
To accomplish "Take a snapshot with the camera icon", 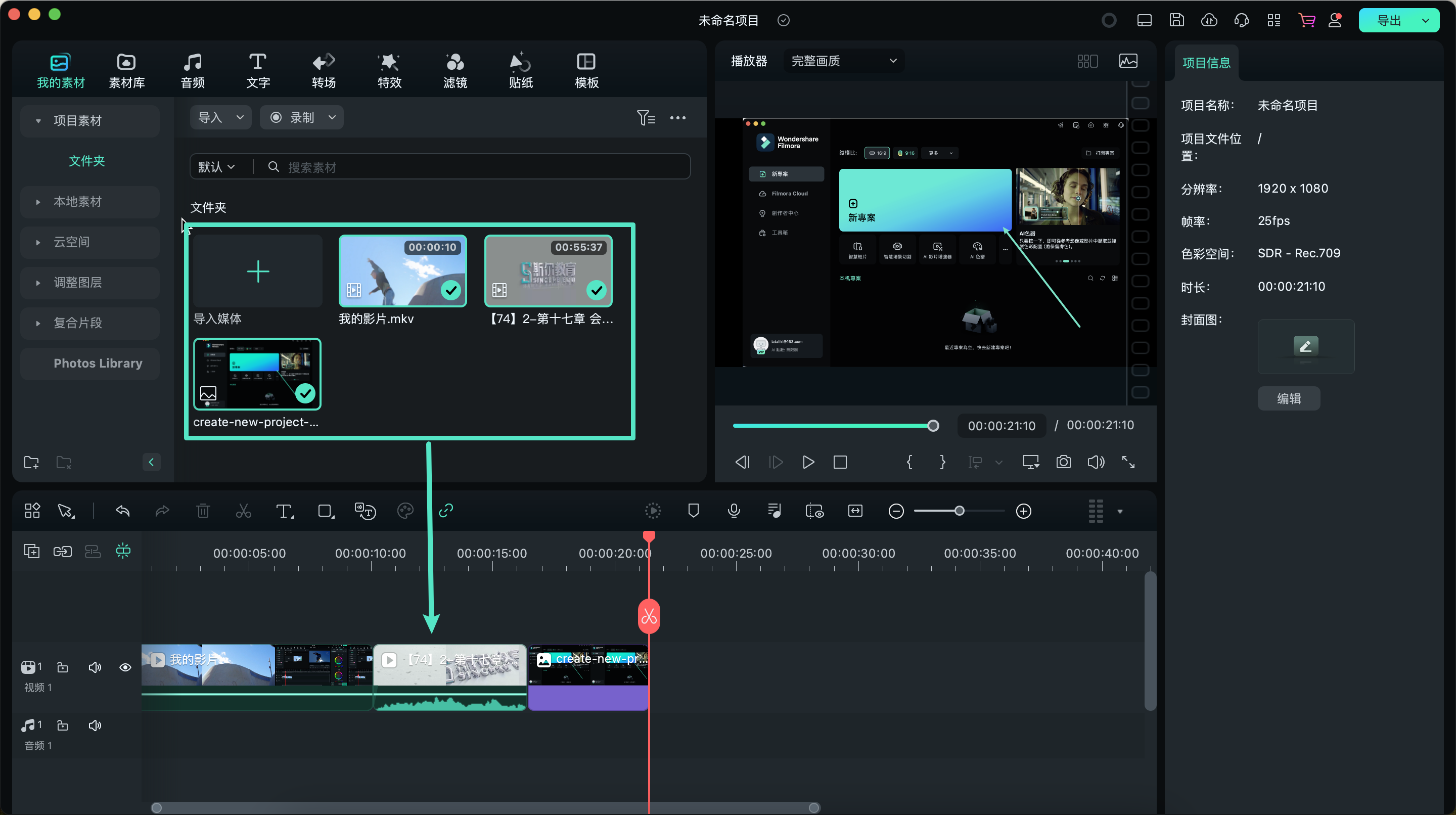I will pos(1063,462).
